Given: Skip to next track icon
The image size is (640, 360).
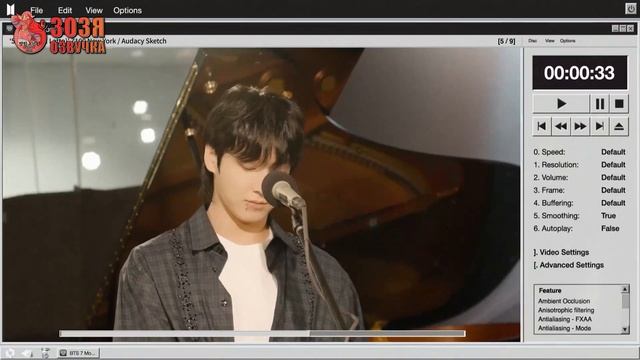Looking at the screenshot, I should (x=599, y=126).
